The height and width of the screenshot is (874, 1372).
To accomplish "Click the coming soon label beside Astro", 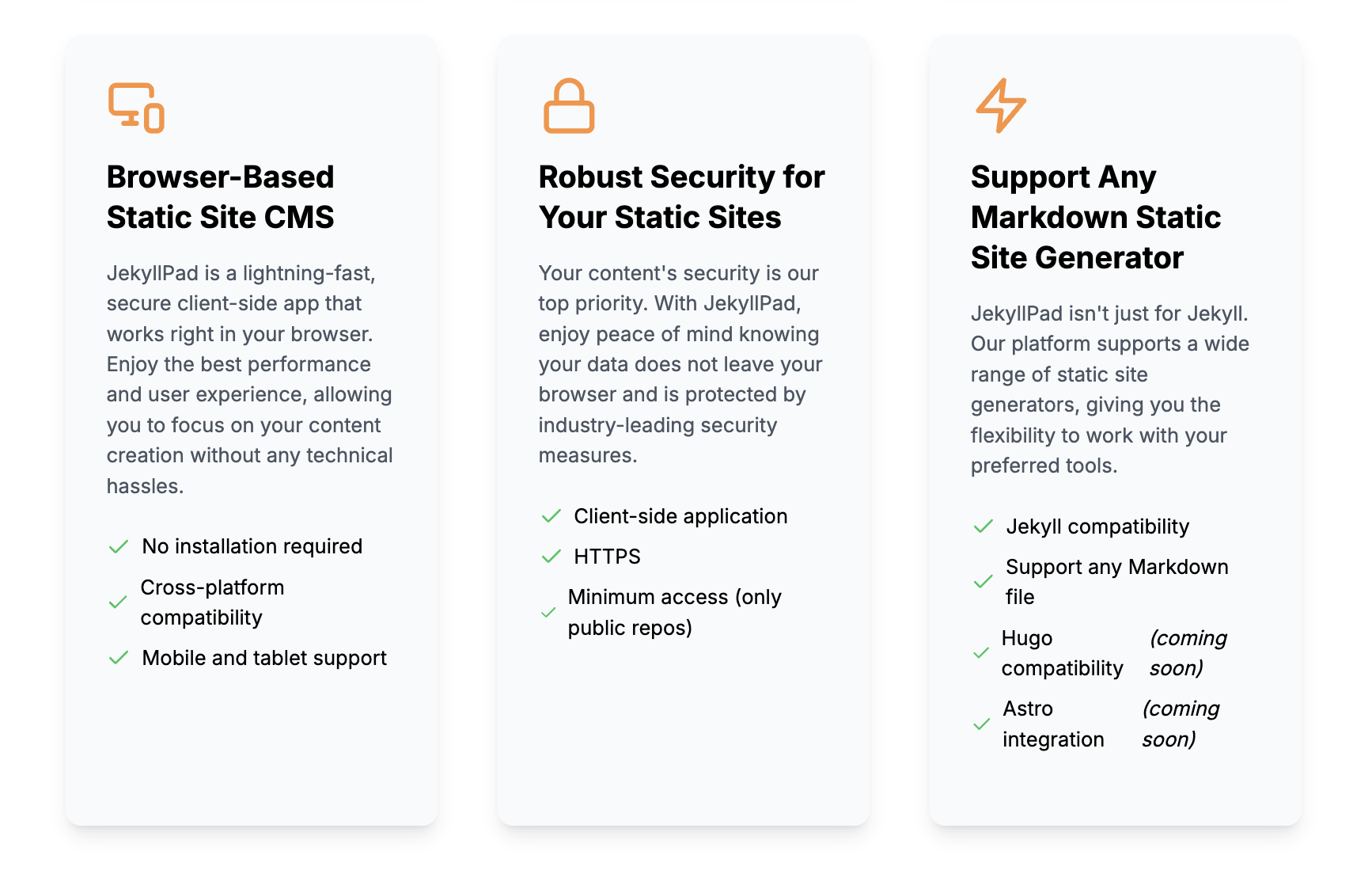I will coord(1181,724).
